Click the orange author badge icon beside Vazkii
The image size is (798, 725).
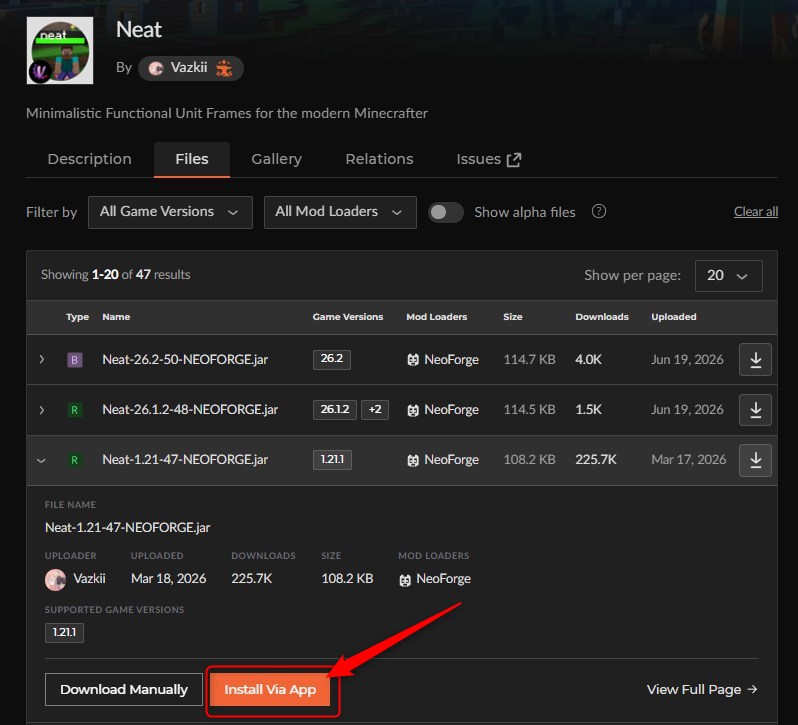pos(224,68)
